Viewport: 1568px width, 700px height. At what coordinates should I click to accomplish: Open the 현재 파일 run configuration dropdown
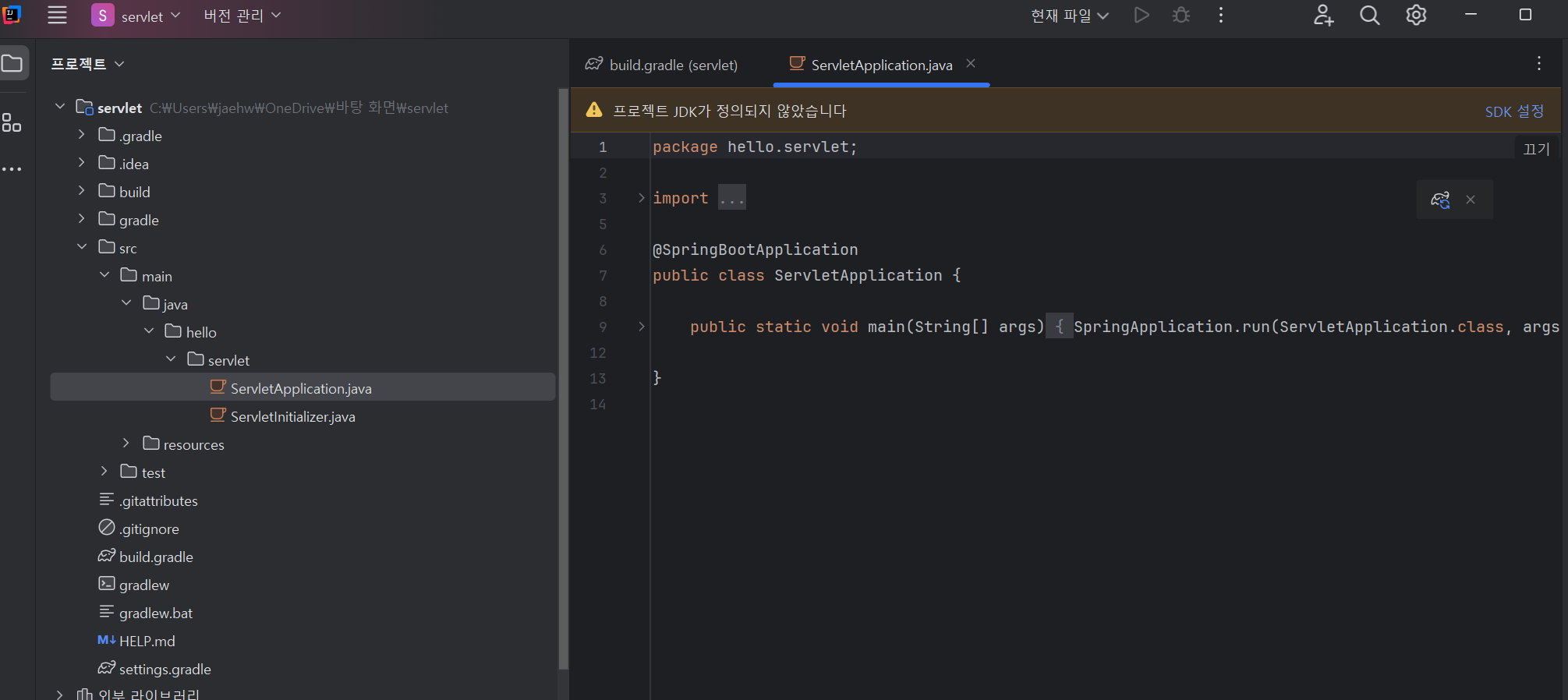coord(1069,16)
